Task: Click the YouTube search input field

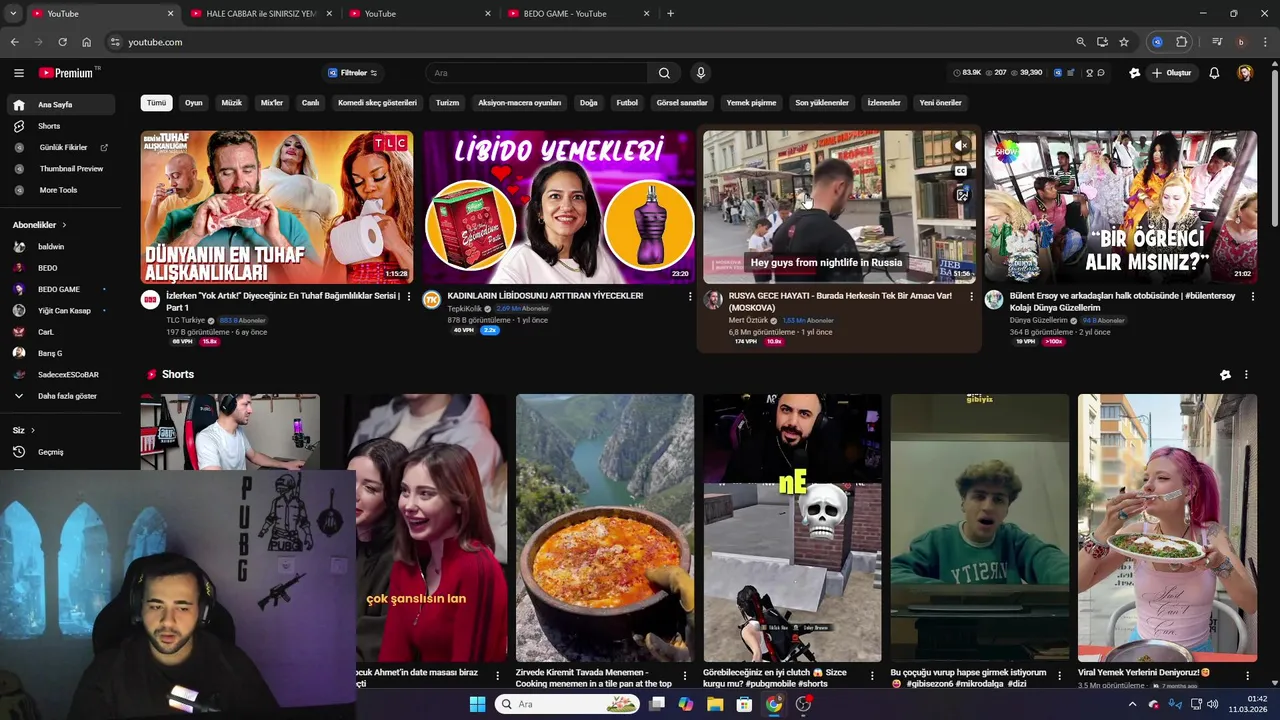Action: coord(537,73)
